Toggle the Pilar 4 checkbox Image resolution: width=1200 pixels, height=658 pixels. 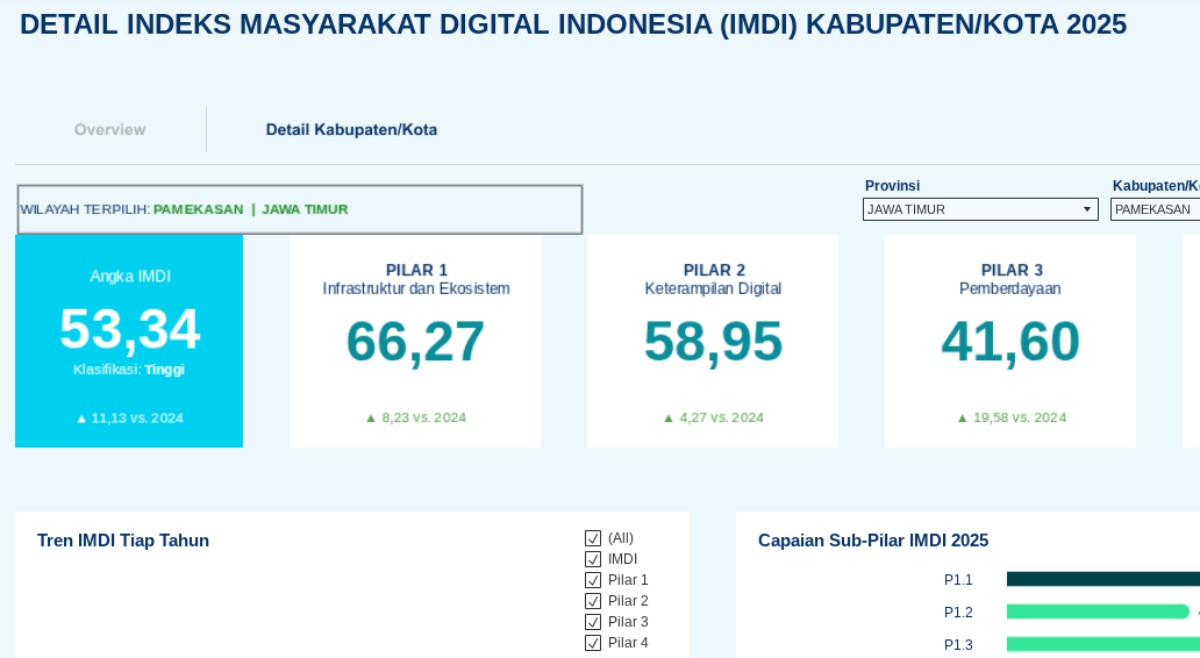point(593,643)
